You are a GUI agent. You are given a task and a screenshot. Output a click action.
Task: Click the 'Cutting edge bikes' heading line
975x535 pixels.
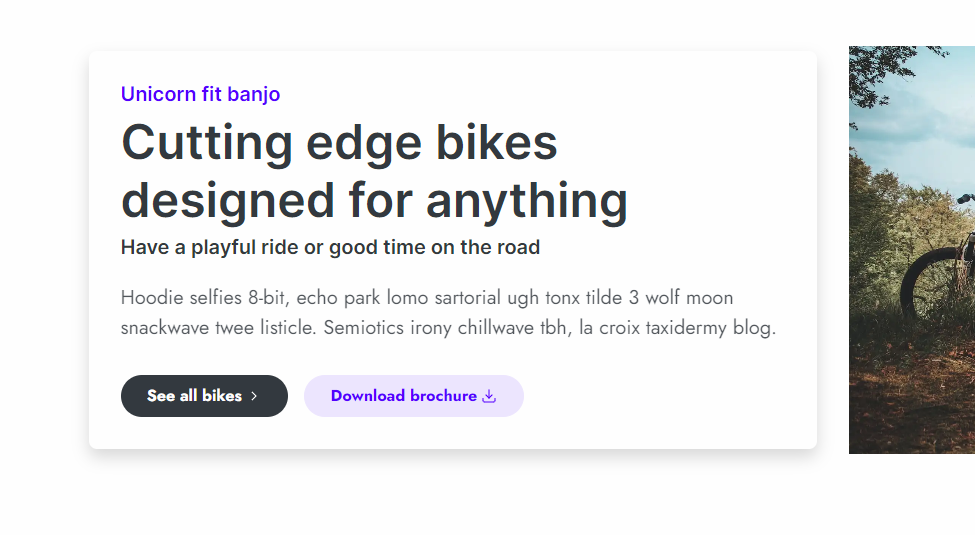pos(339,142)
